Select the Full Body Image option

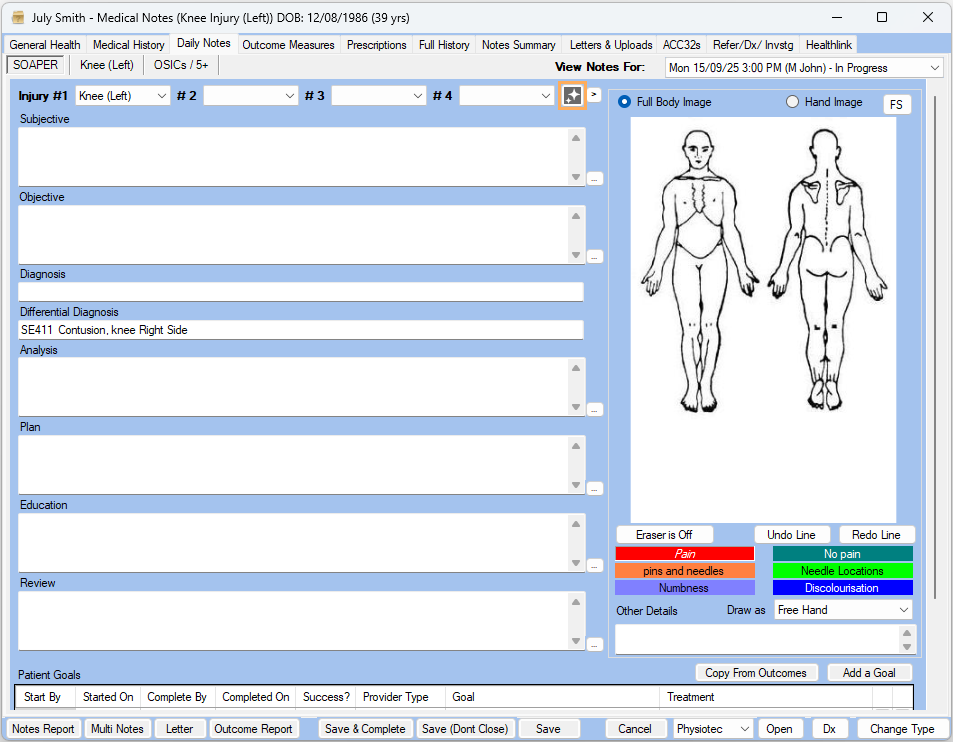tap(625, 102)
